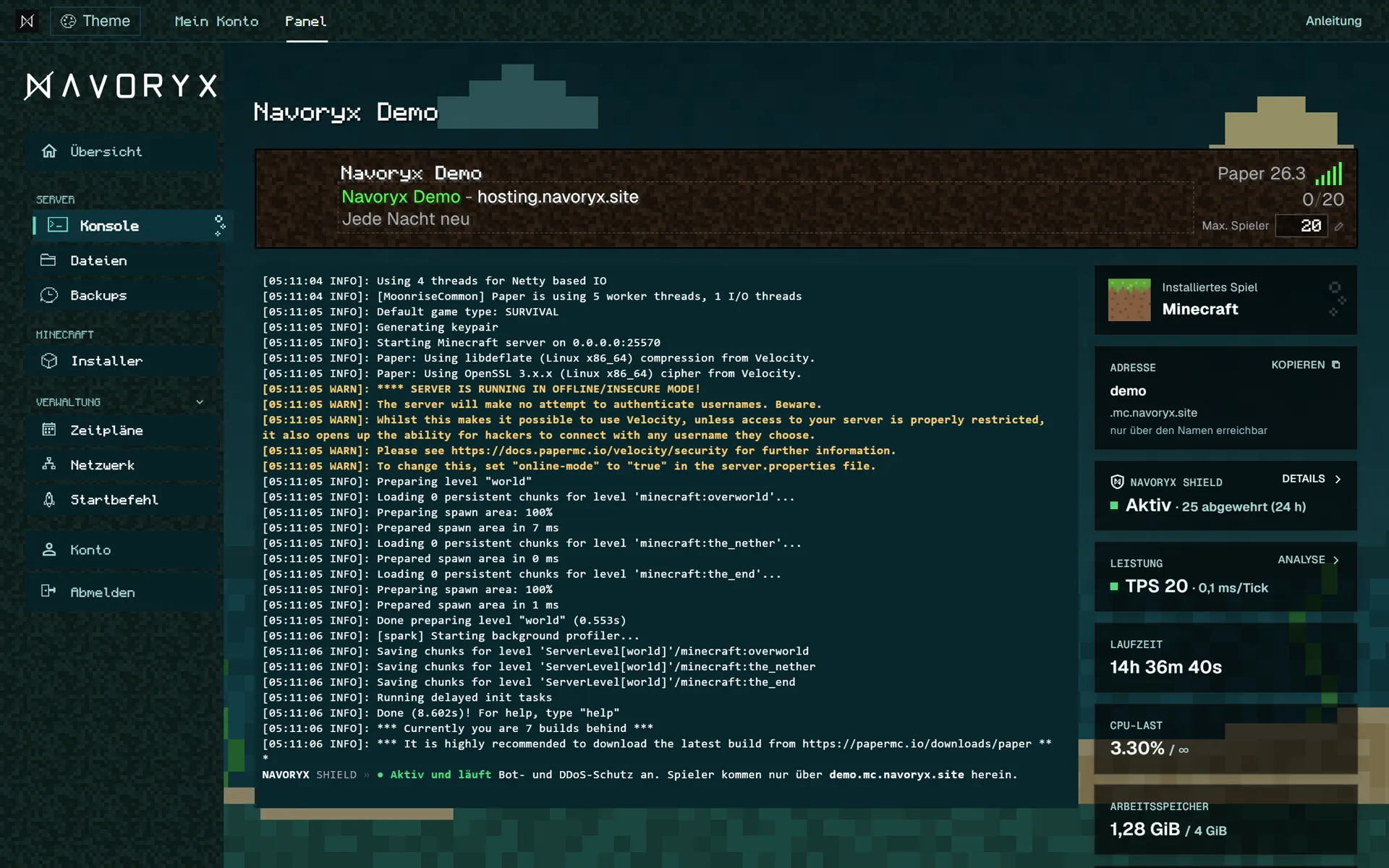Screen dimensions: 1389x868
Task: Open the Theme picker button
Action: [95, 21]
